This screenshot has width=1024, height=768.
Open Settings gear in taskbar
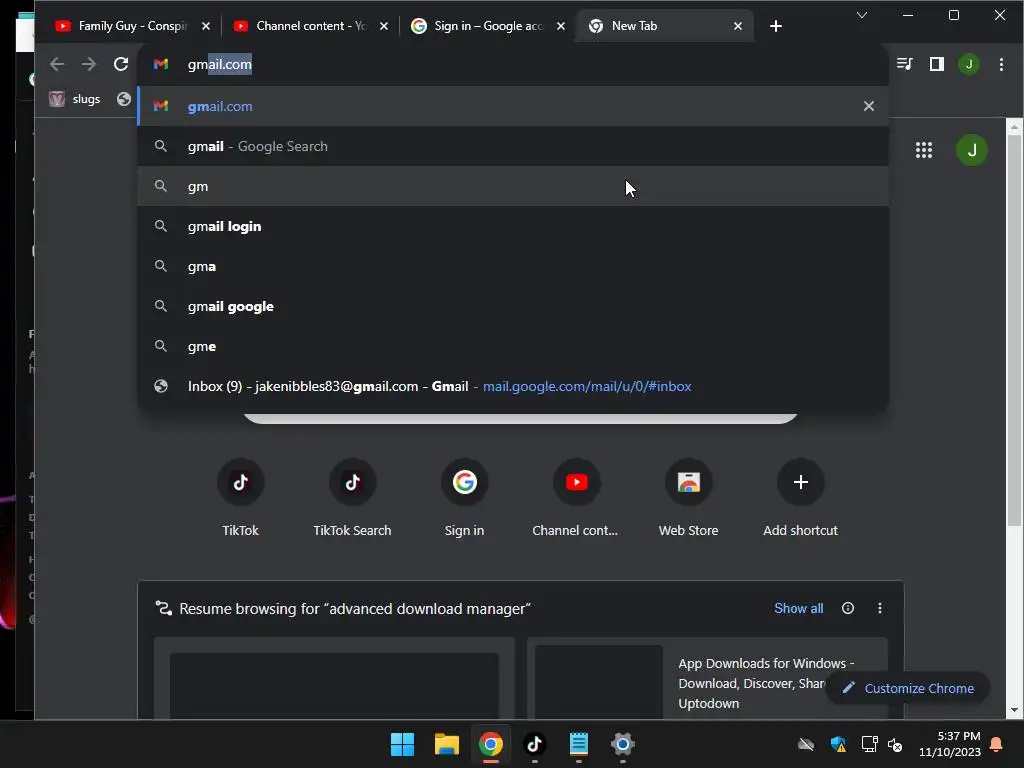pyautogui.click(x=623, y=744)
